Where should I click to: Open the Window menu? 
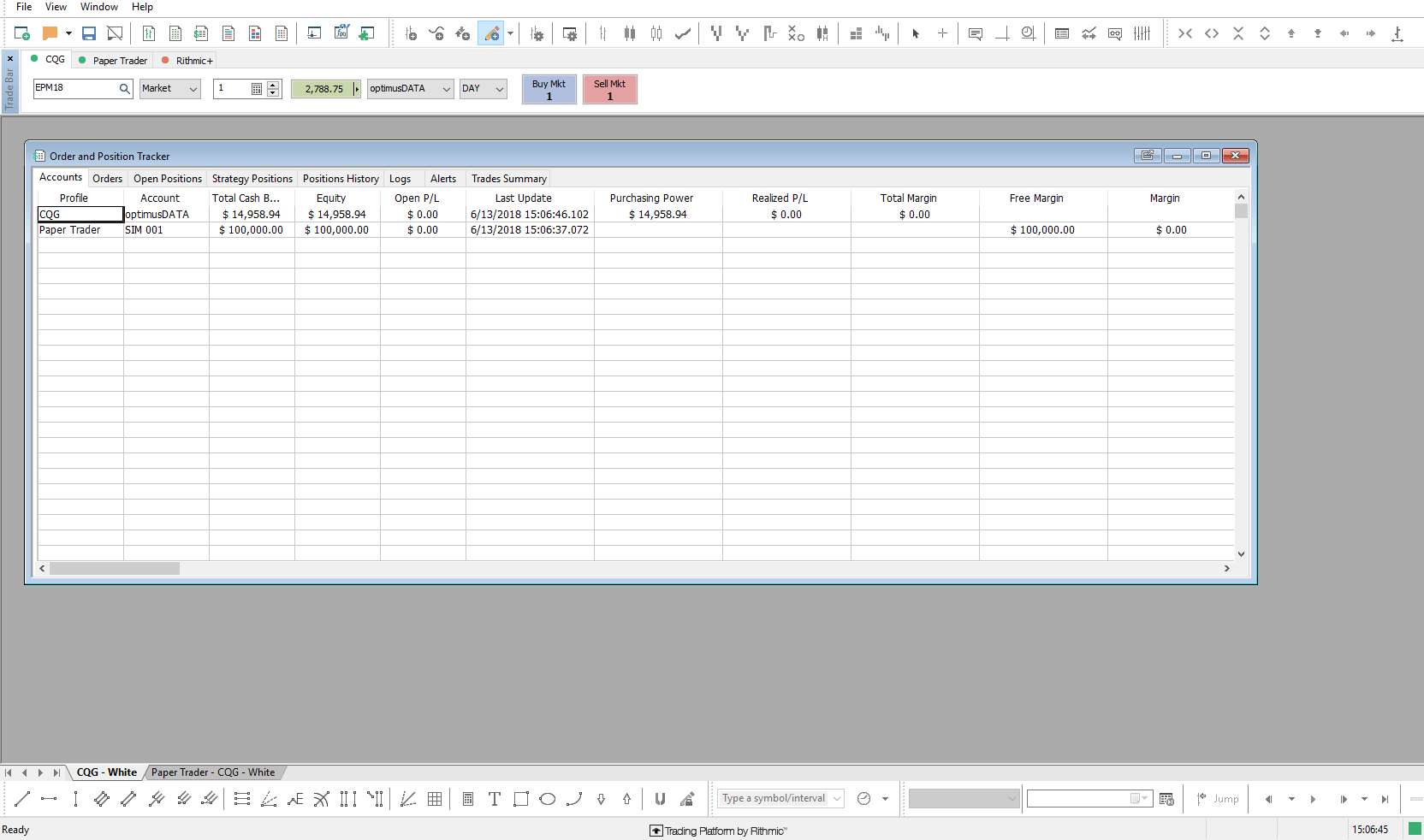point(99,7)
